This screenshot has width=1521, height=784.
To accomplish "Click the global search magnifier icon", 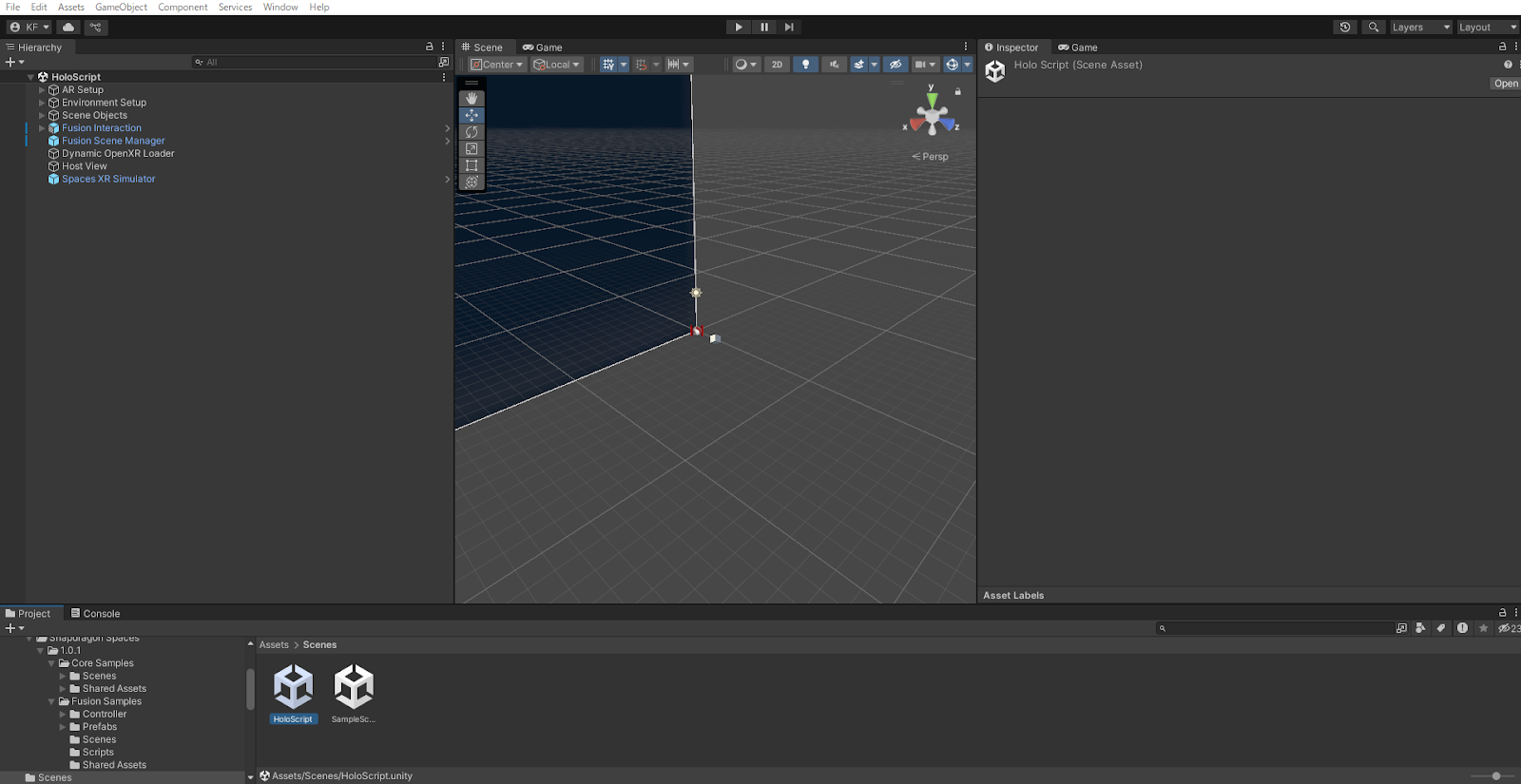I will tap(1373, 28).
